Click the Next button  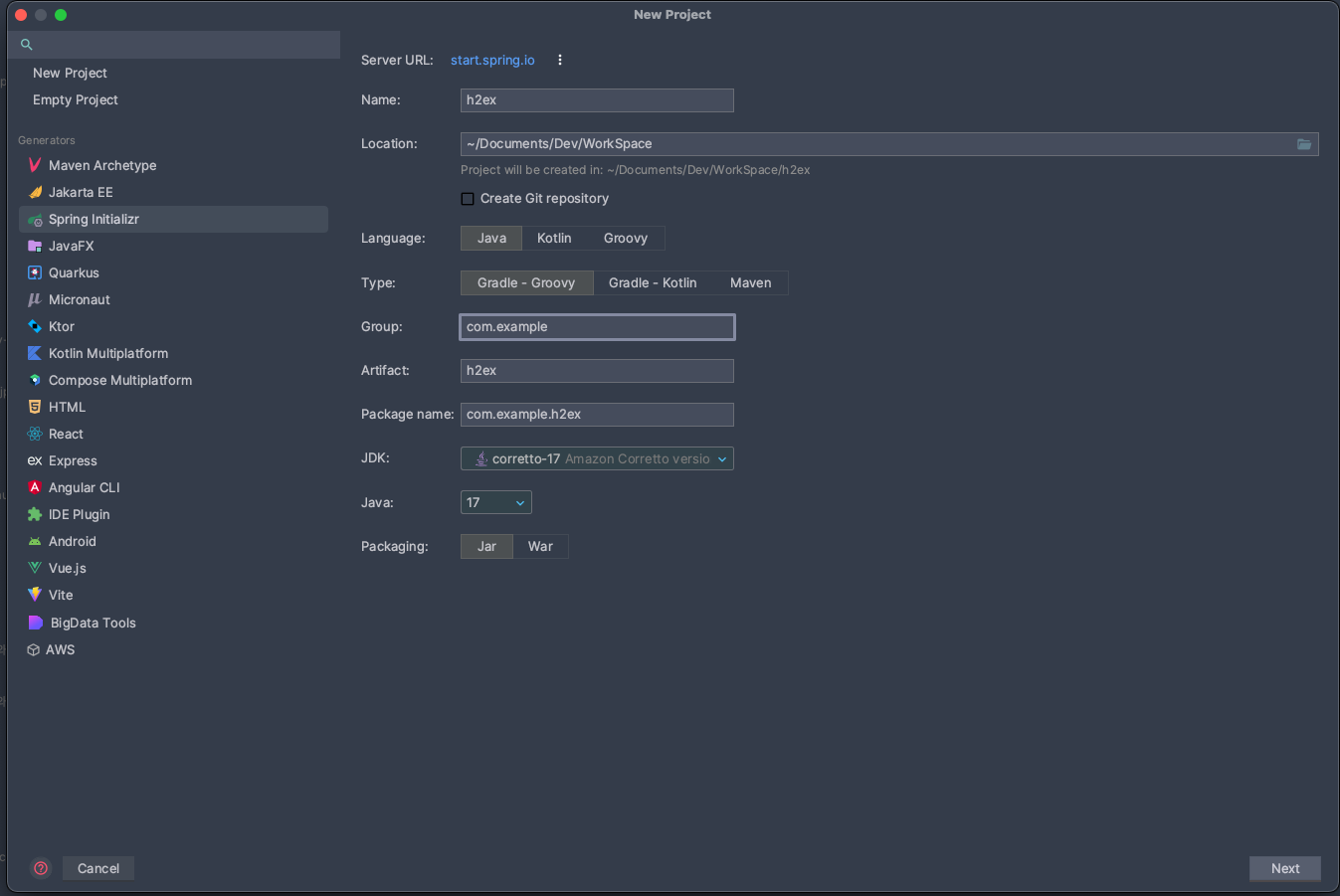point(1285,868)
